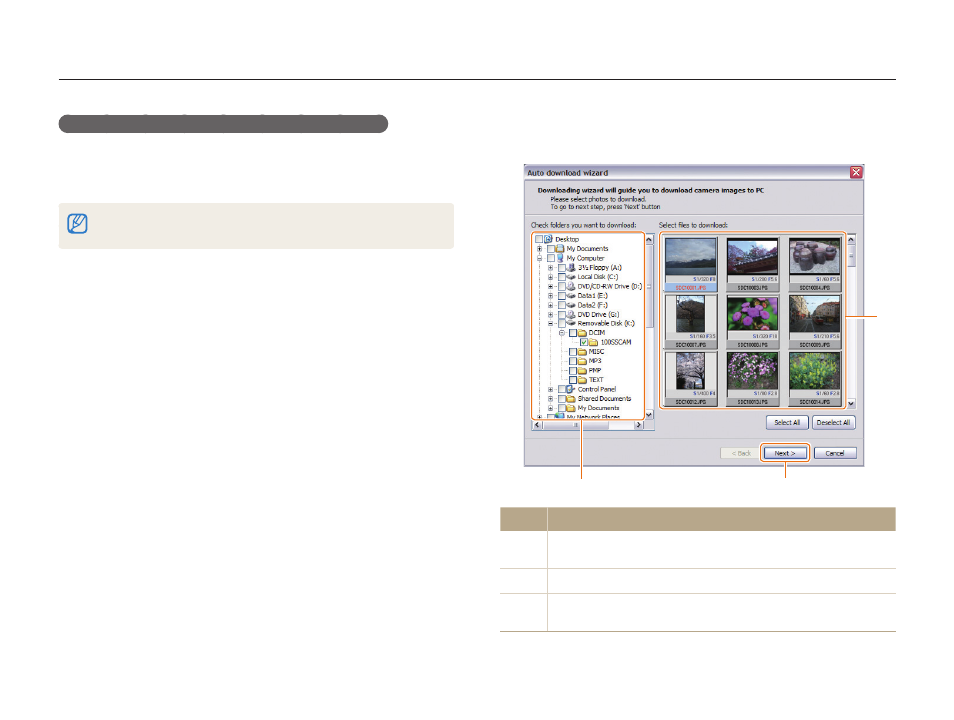Click the Data1 (E:) drive icon

coord(571,296)
